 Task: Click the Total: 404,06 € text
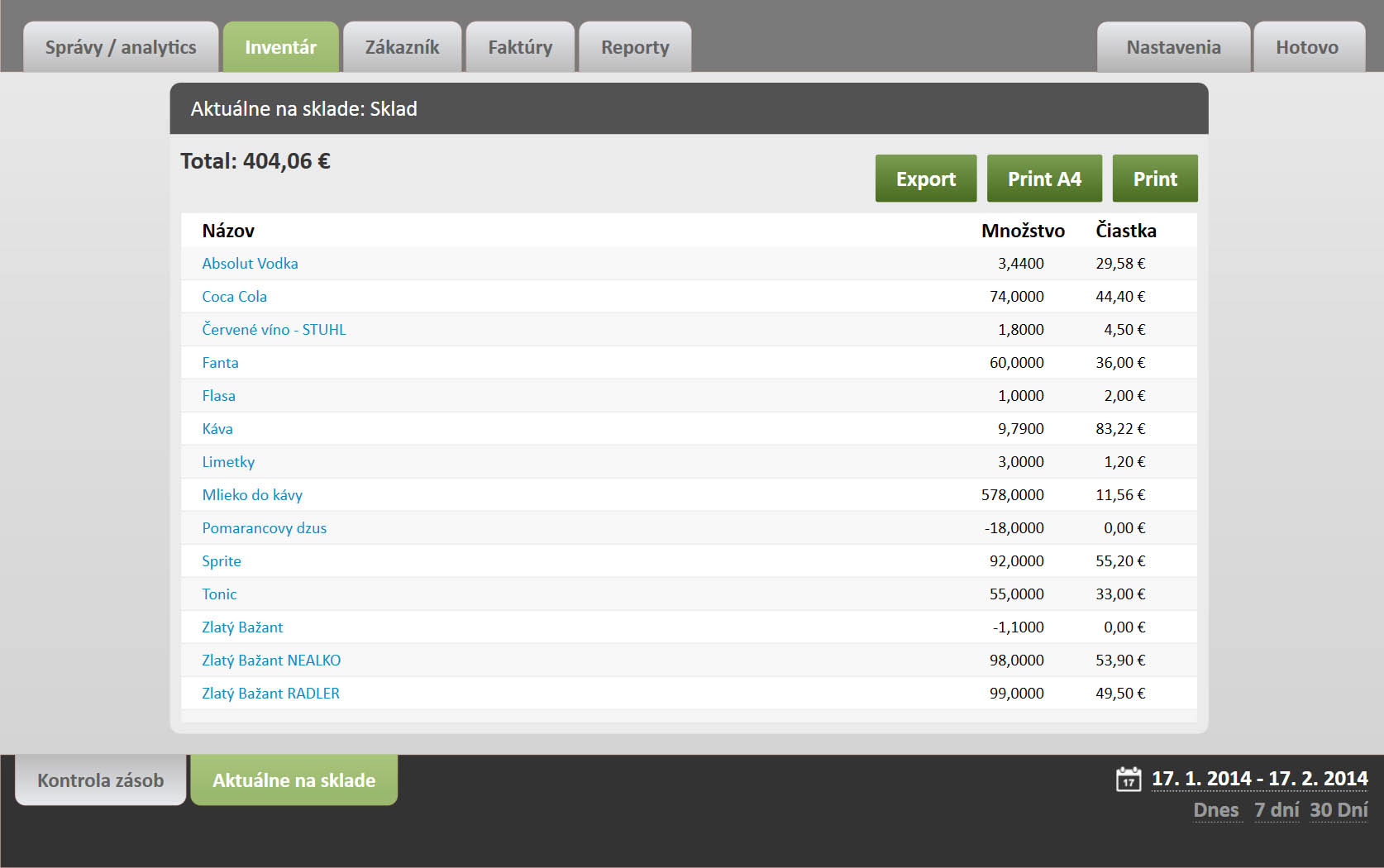click(255, 161)
